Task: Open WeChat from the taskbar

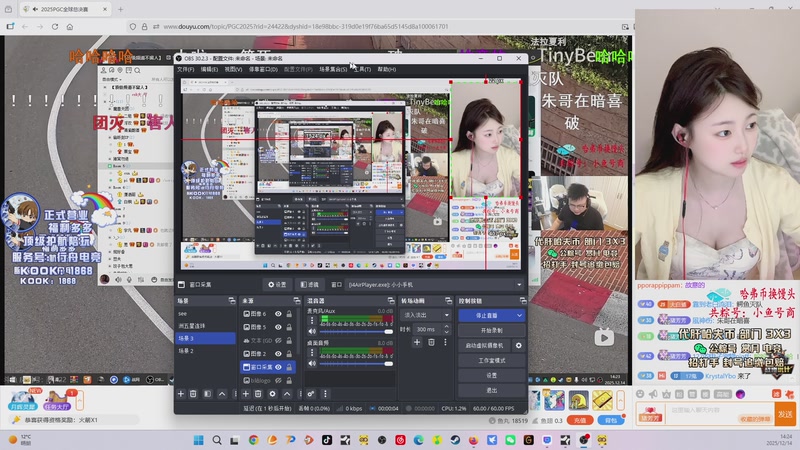Action: [x=510, y=440]
